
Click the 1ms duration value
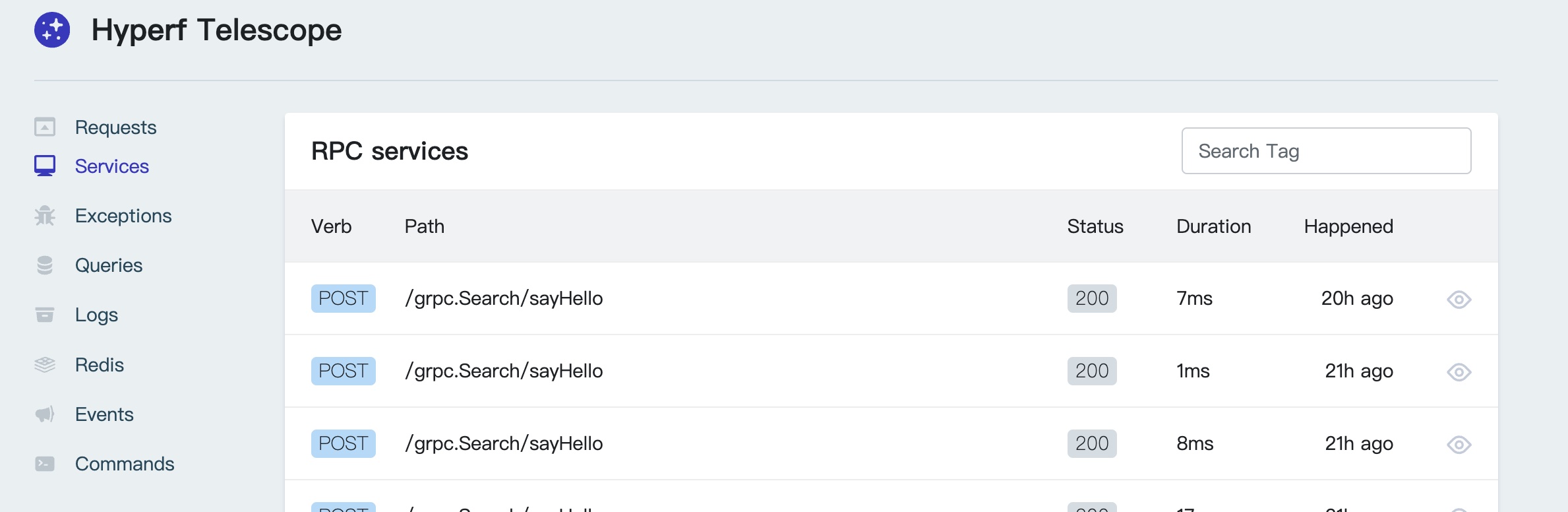click(1193, 371)
